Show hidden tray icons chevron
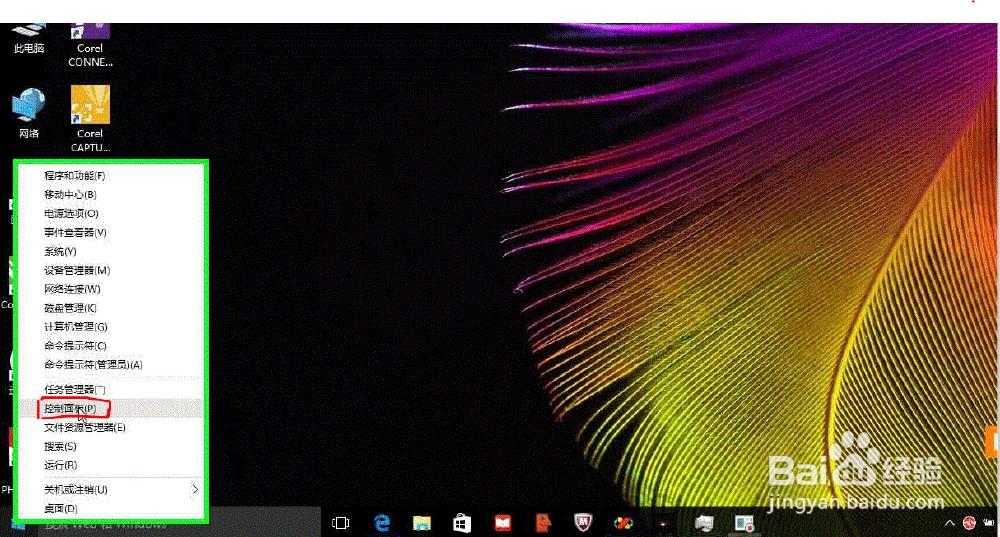This screenshot has width=1000, height=537. (x=950, y=524)
